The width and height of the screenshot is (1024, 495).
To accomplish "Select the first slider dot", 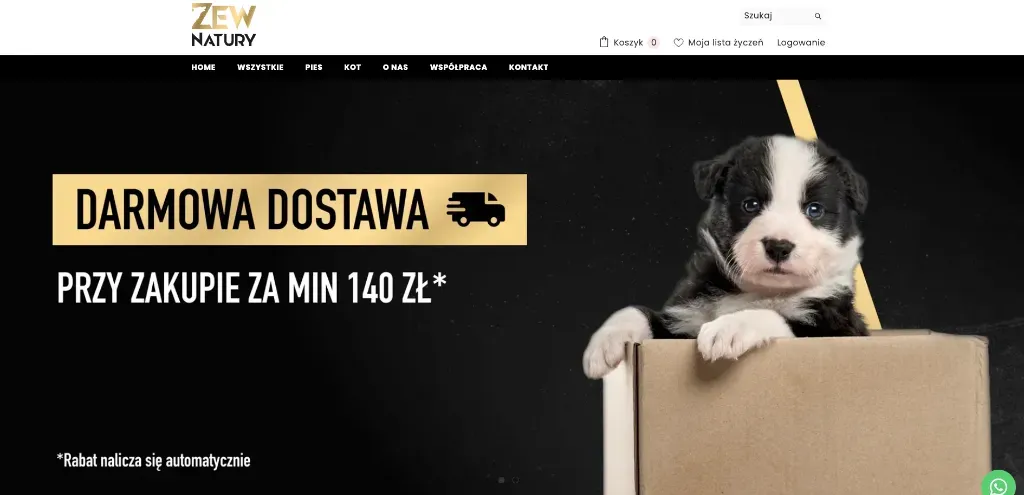I will pos(502,480).
